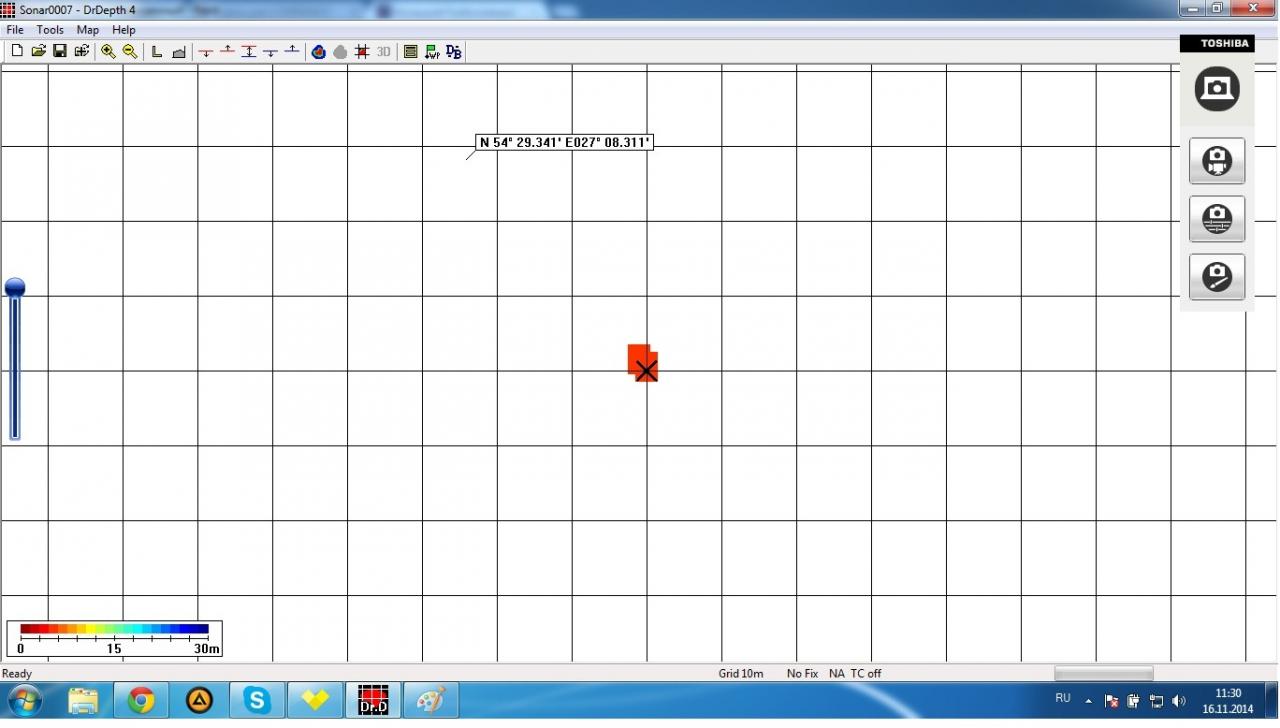Click the New file toolbar icon
Screen dimensions: 1280x728
[17, 51]
